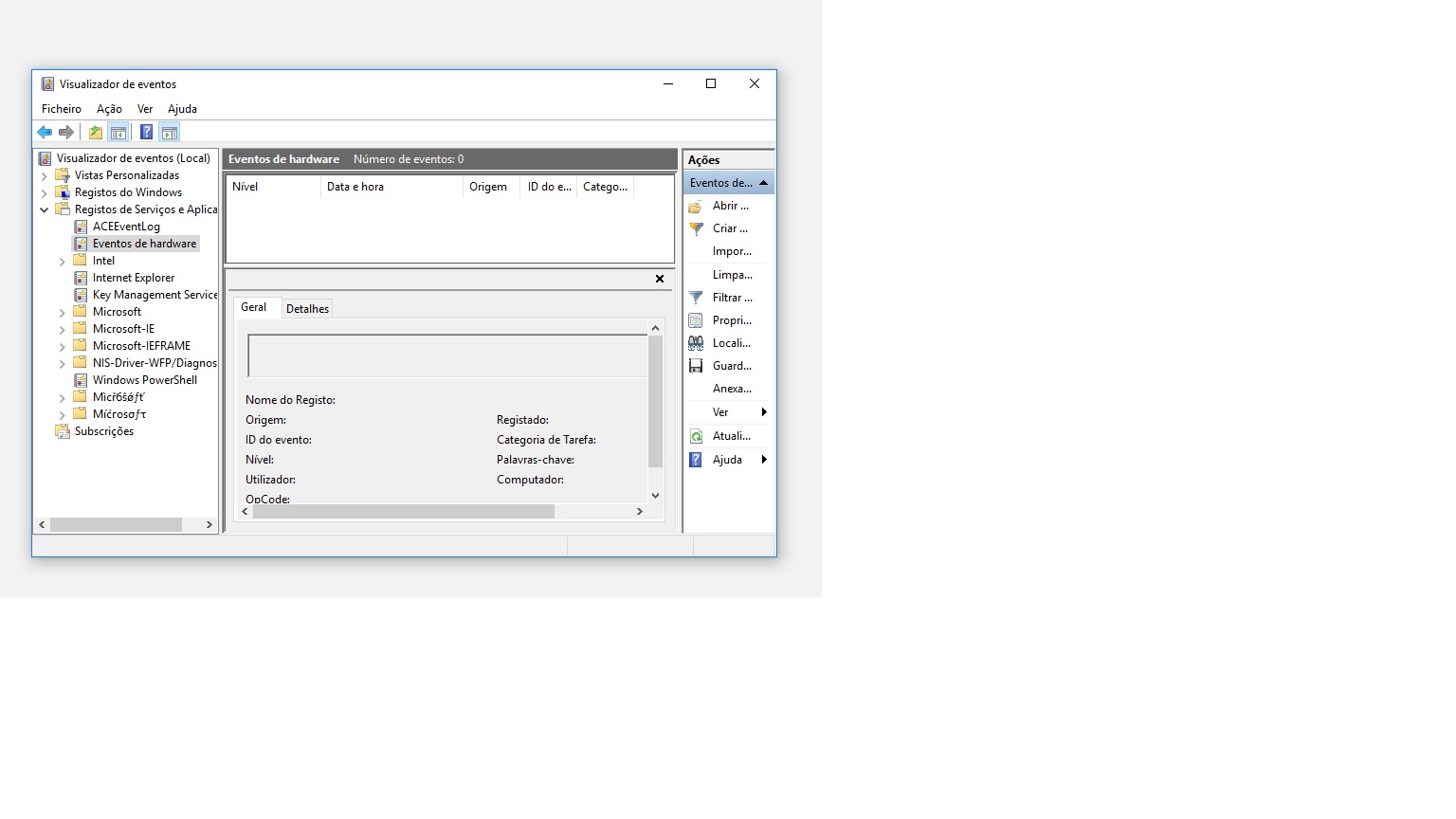Collapse the Eventos de... actions section arrow

[763, 183]
